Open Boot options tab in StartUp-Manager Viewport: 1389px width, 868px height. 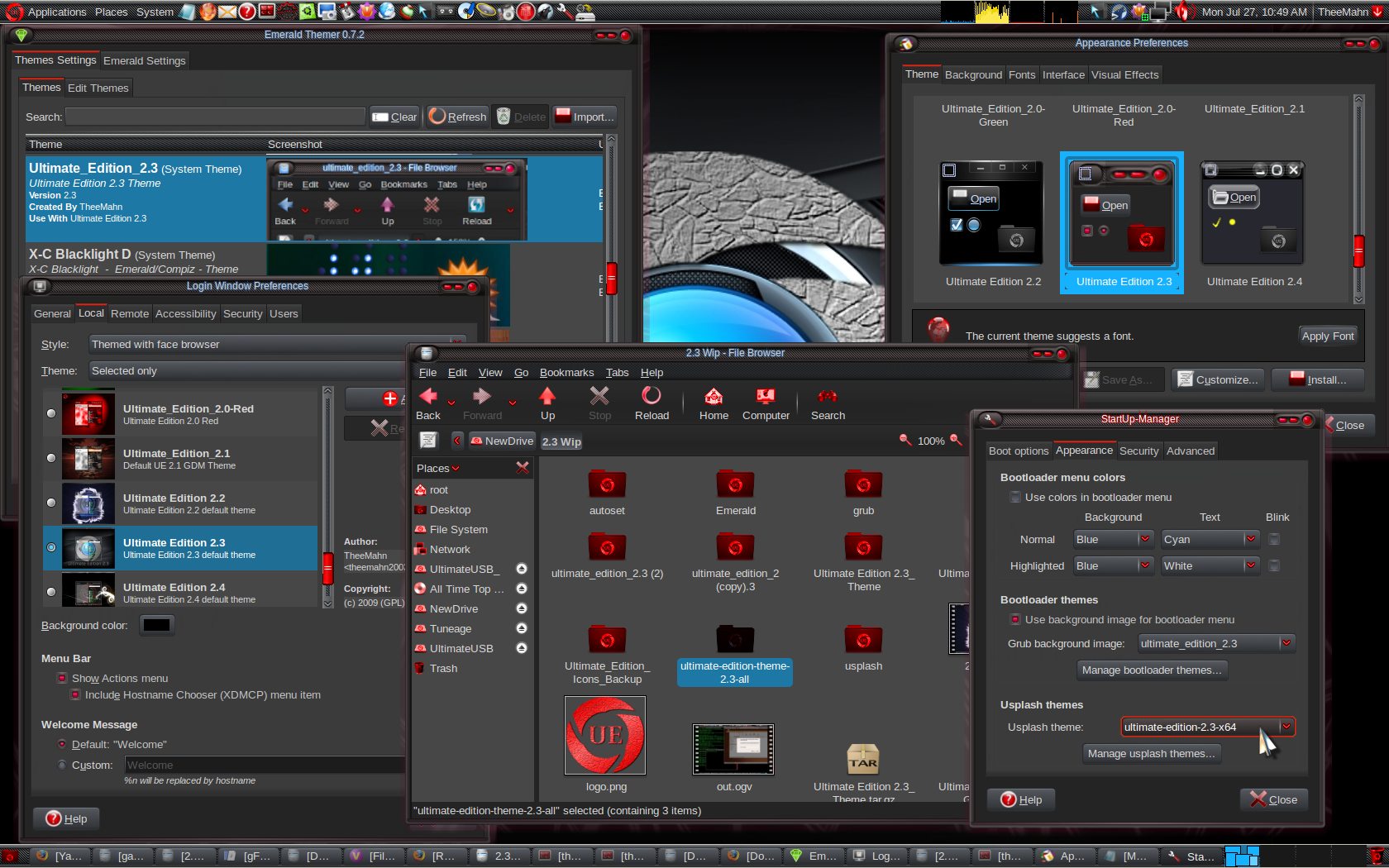(1018, 451)
